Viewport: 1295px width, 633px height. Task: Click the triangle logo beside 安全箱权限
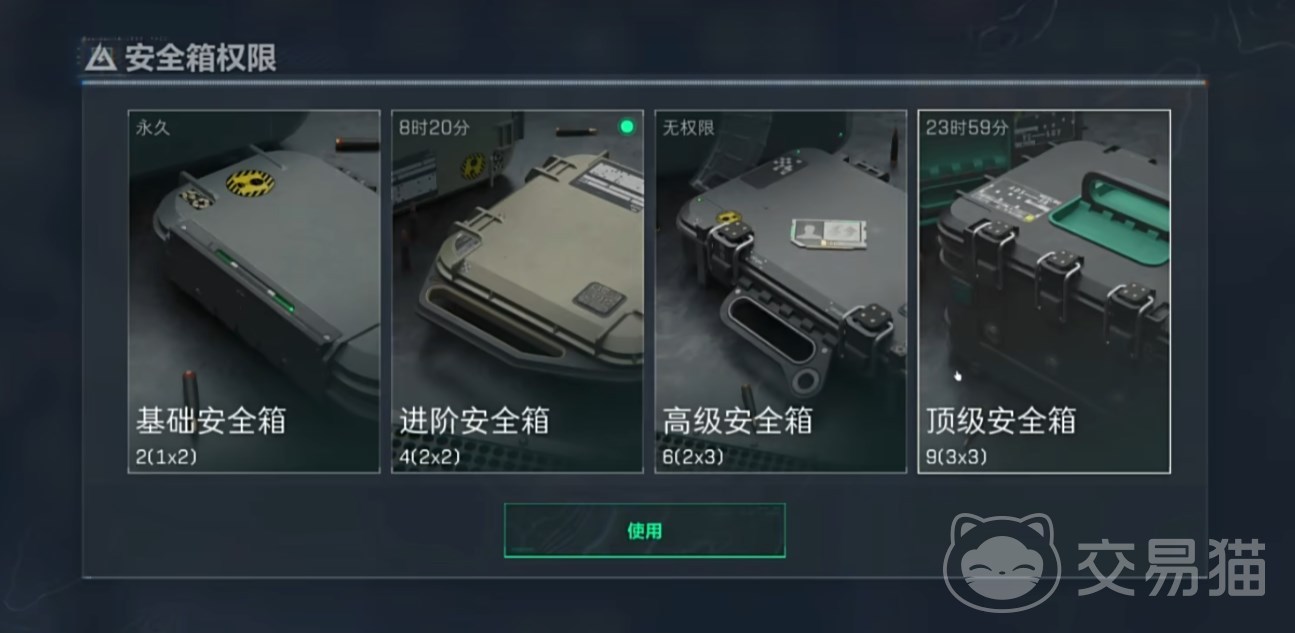coord(101,58)
